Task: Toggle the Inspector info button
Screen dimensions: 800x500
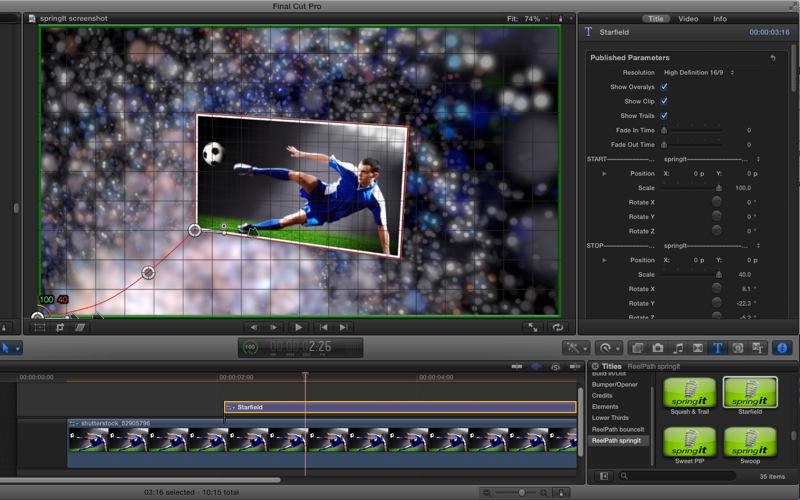Action: 782,348
